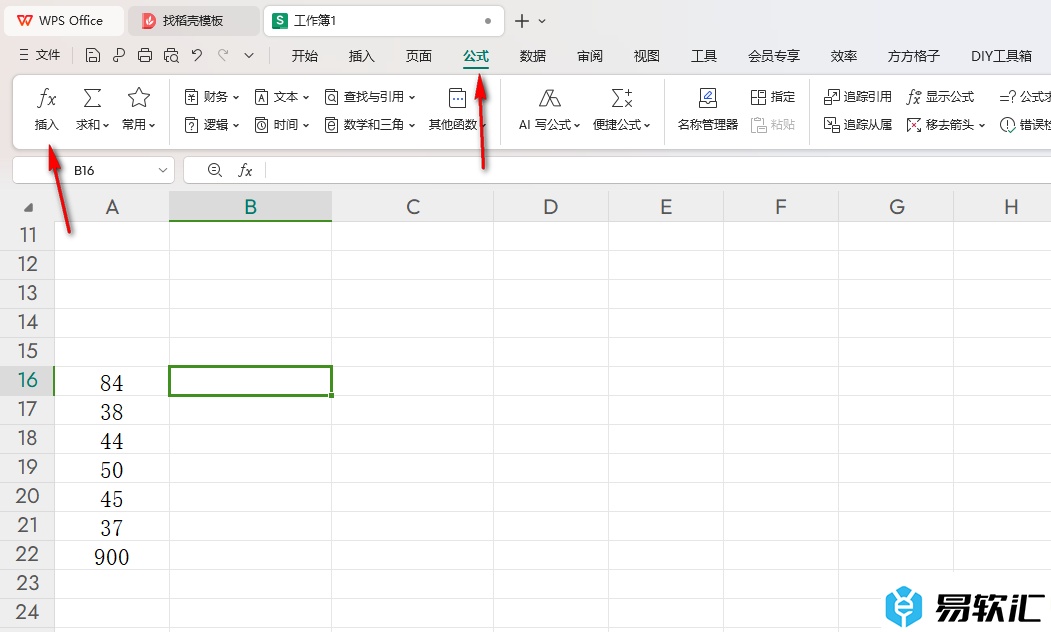Click the WPS Office home tab
This screenshot has height=632, width=1051.
[x=63, y=21]
